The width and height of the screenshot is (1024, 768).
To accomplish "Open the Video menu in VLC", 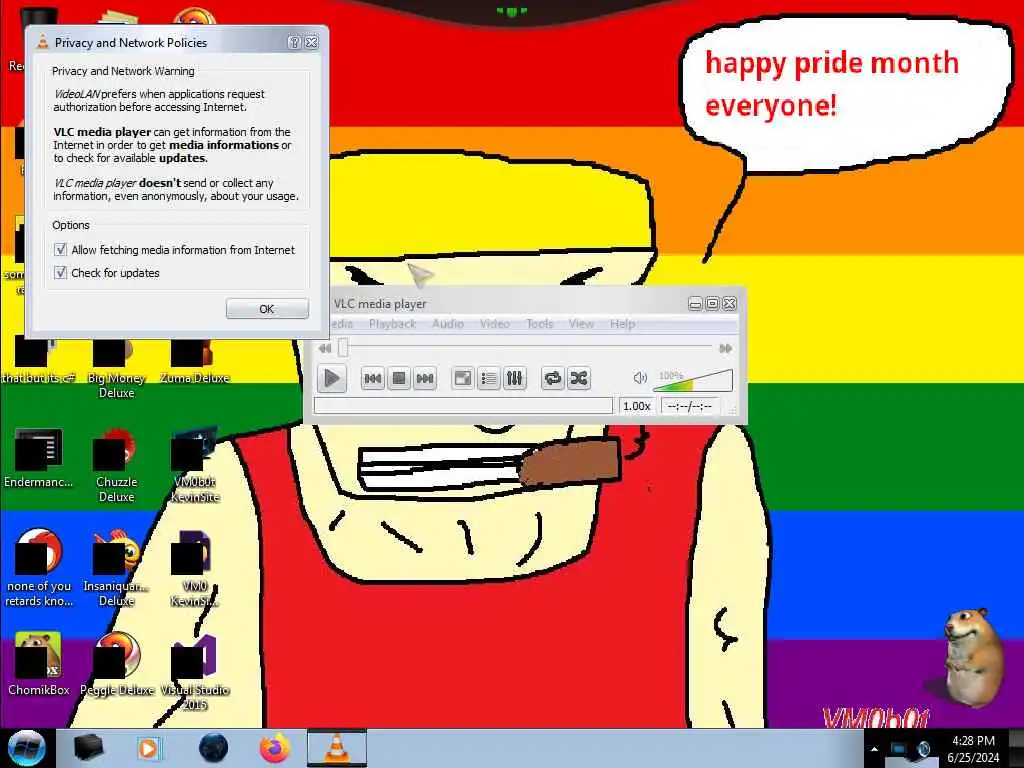I will click(x=494, y=324).
